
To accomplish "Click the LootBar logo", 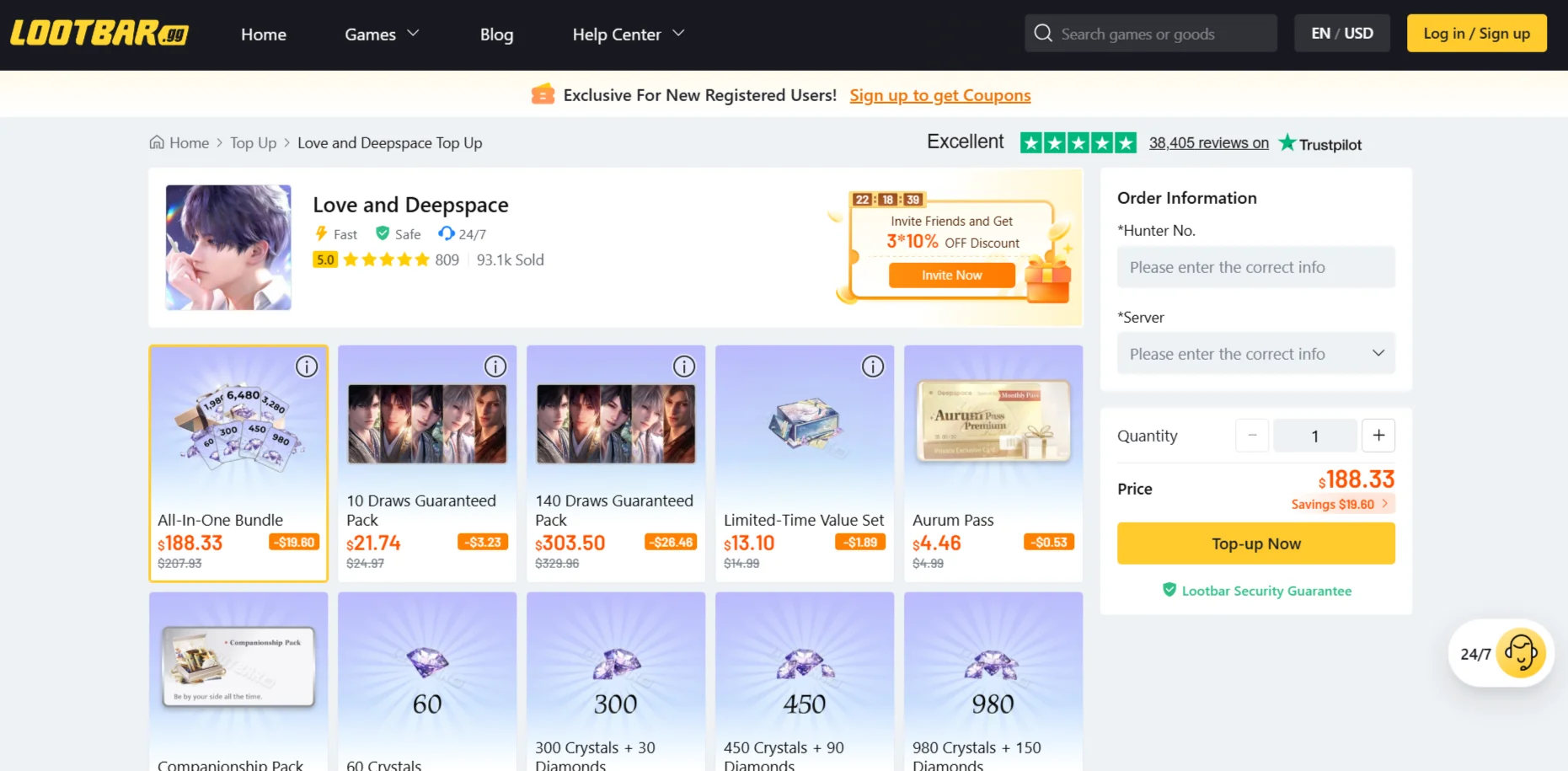I will pyautogui.click(x=99, y=34).
